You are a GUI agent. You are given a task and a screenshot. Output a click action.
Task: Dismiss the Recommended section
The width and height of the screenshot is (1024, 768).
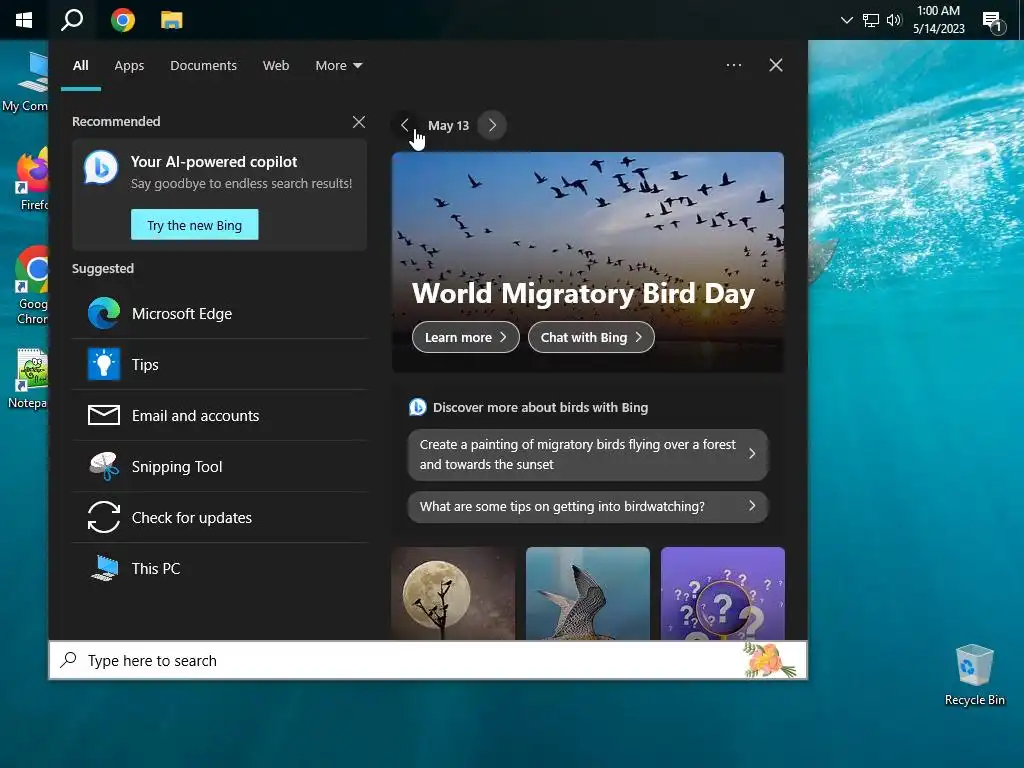pyautogui.click(x=359, y=122)
